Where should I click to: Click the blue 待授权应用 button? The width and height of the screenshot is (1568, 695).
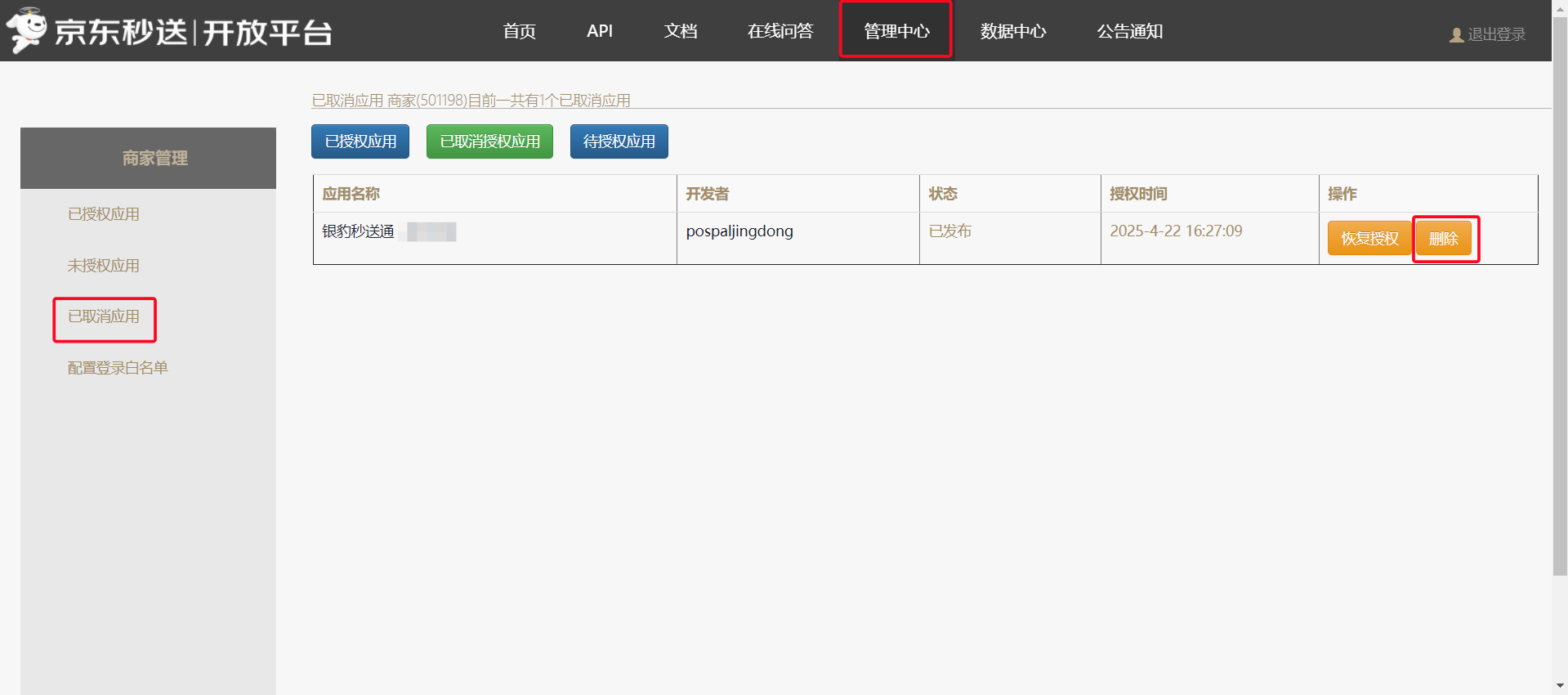click(x=619, y=141)
